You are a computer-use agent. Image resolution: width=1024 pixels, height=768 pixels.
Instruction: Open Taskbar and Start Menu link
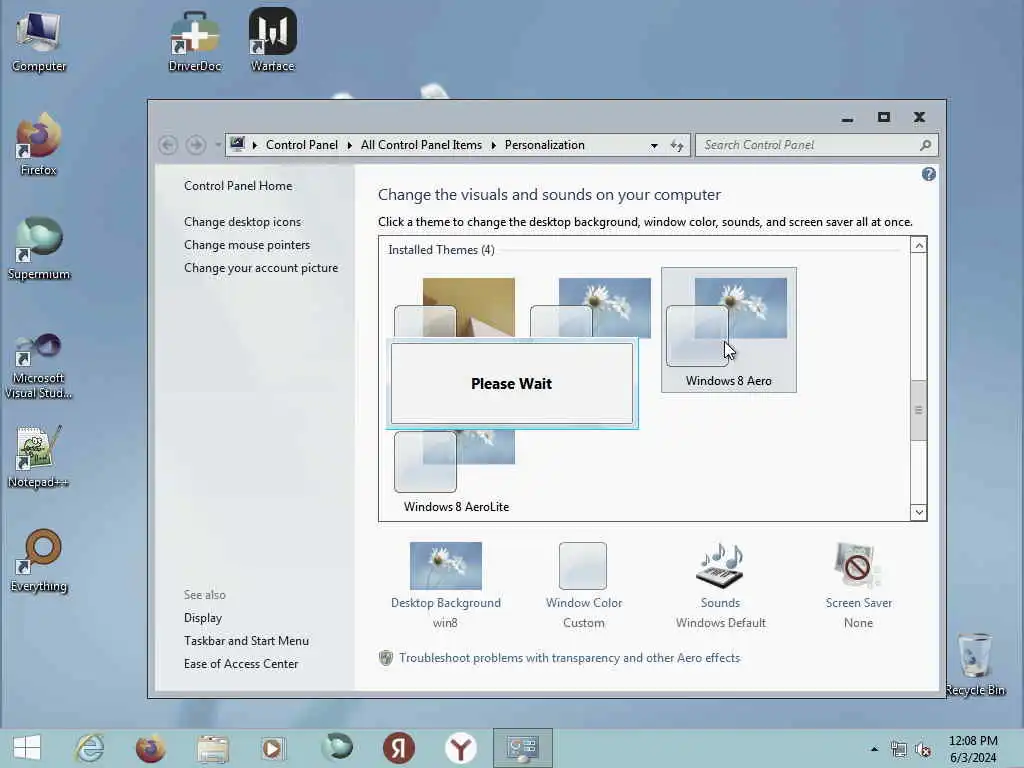pos(246,641)
